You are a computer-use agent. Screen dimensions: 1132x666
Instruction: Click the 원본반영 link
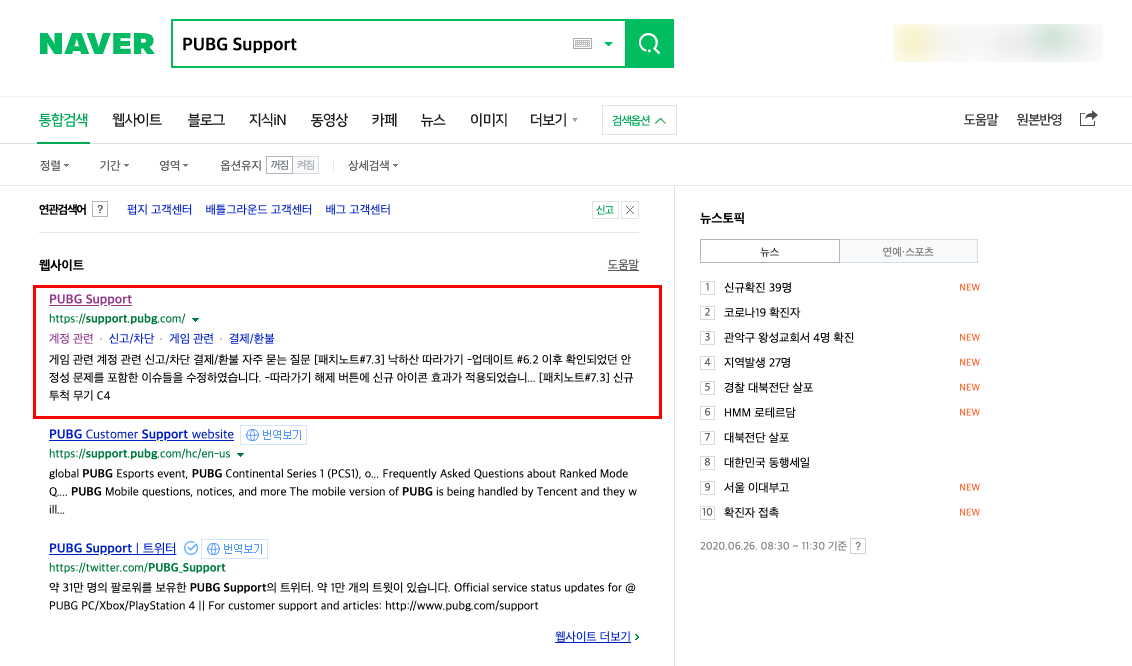pos(1039,120)
